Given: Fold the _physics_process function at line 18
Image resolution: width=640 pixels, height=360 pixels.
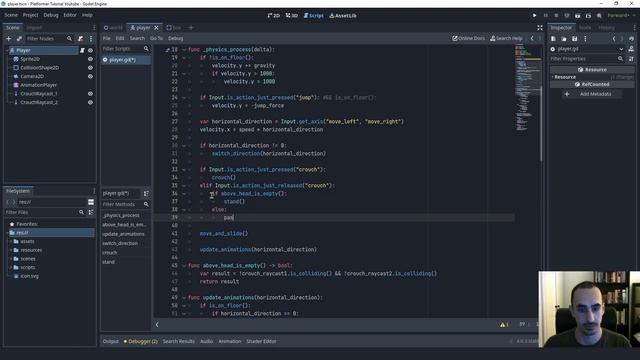Looking at the screenshot, I should coord(184,50).
